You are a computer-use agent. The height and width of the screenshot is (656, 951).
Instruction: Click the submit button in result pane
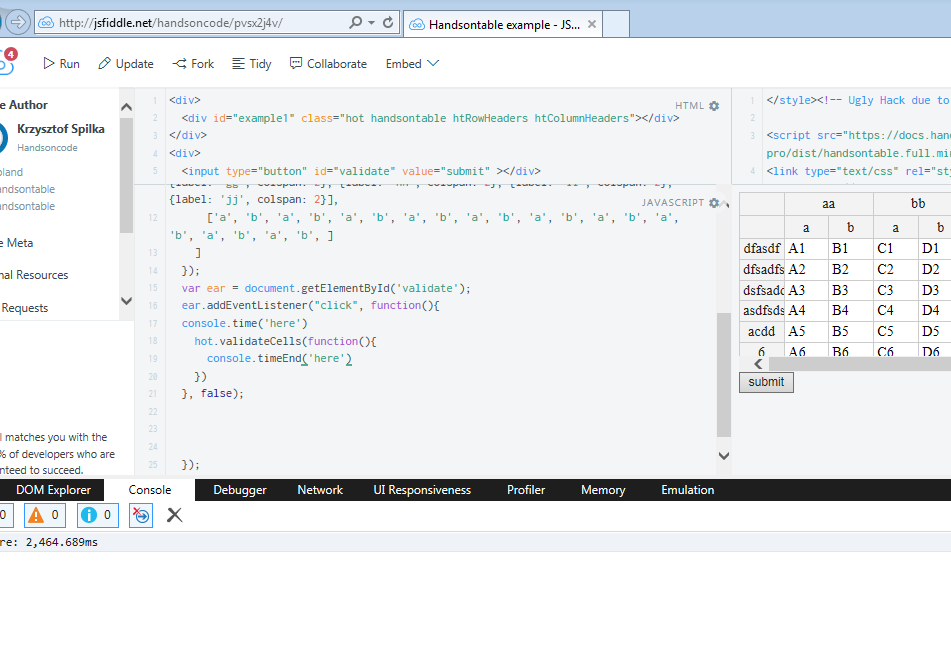pos(766,382)
